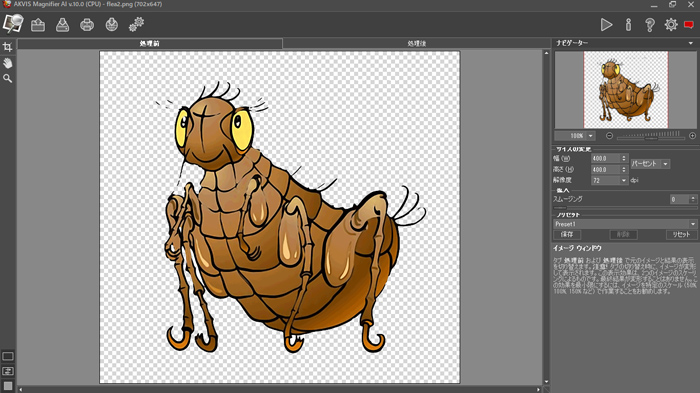Click the 幅 width label
The image size is (700, 393).
pos(562,159)
